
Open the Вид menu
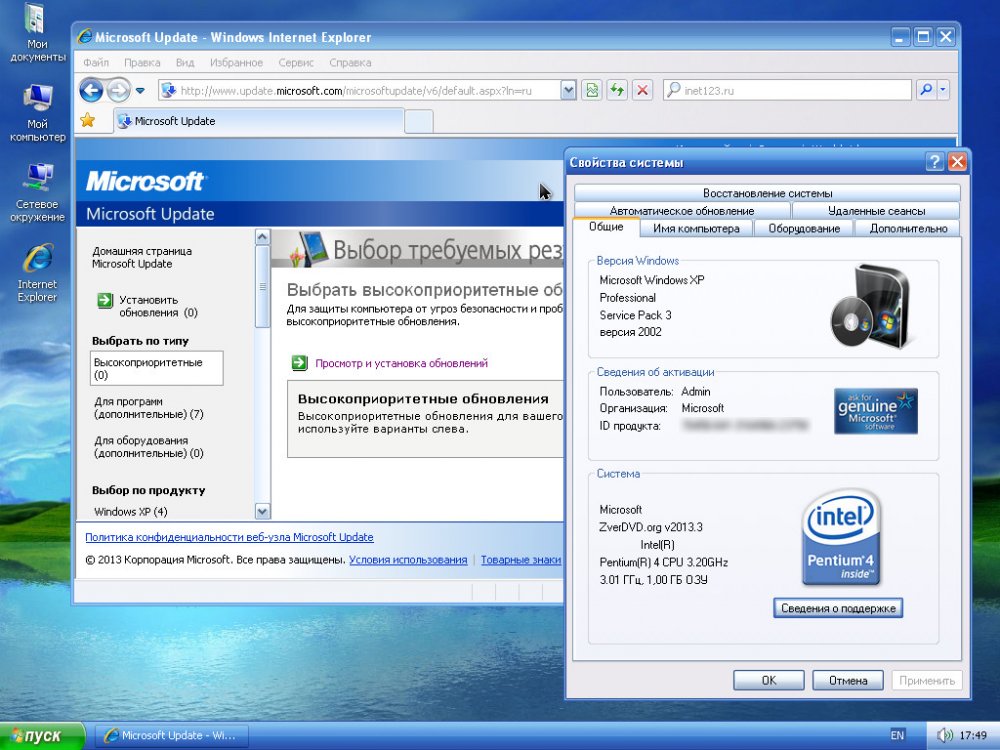185,62
